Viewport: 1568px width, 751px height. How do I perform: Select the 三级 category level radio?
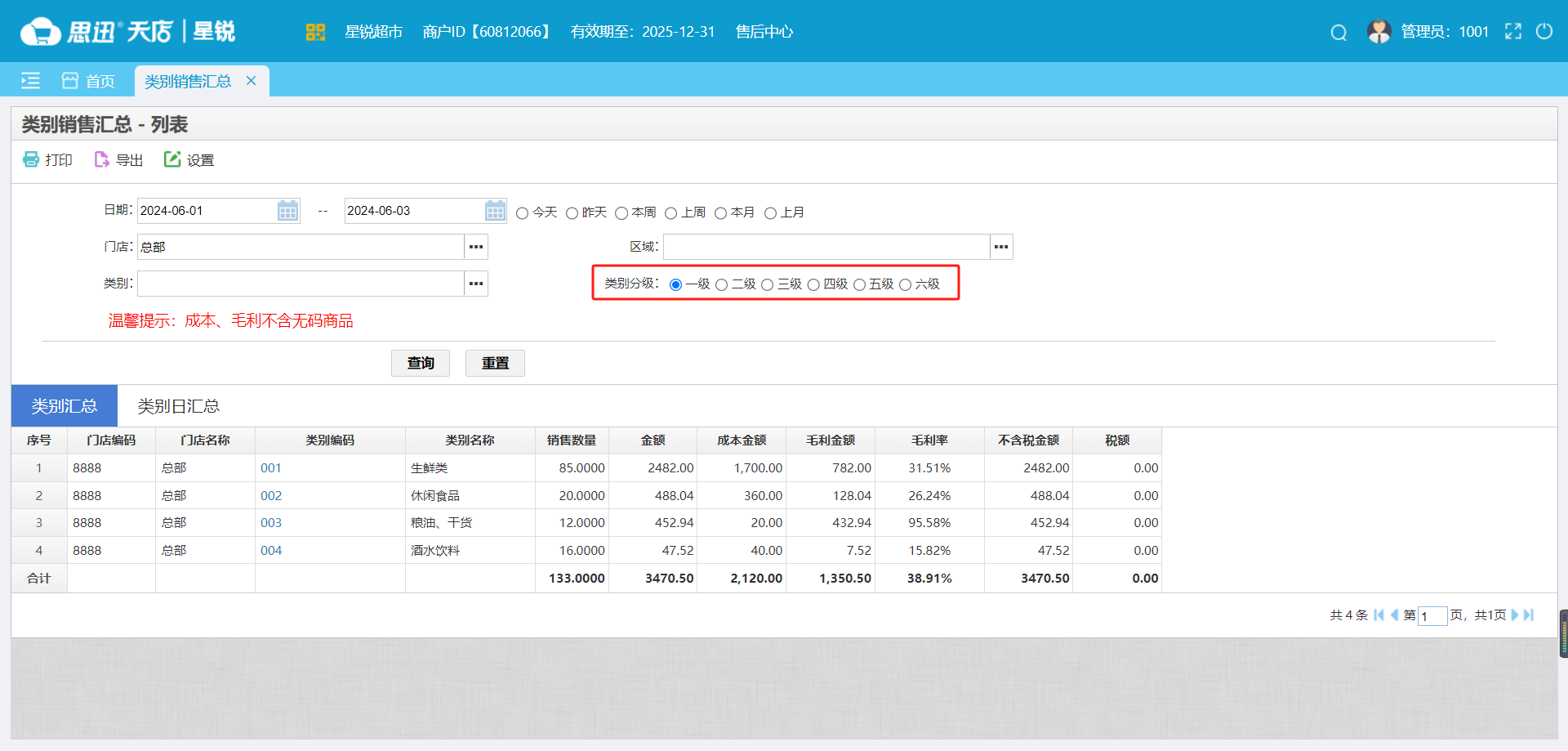tap(767, 285)
